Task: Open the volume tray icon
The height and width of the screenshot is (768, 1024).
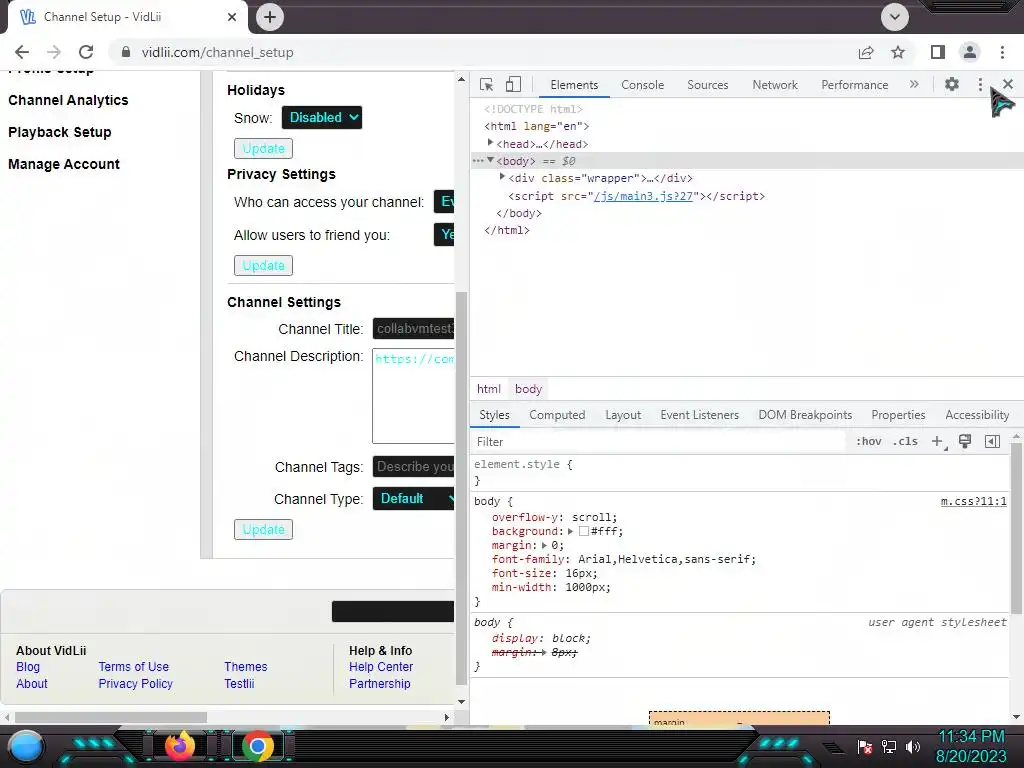Action: click(x=913, y=746)
